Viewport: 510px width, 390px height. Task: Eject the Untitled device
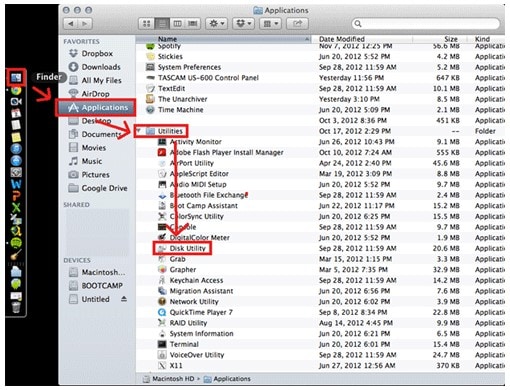coord(124,299)
